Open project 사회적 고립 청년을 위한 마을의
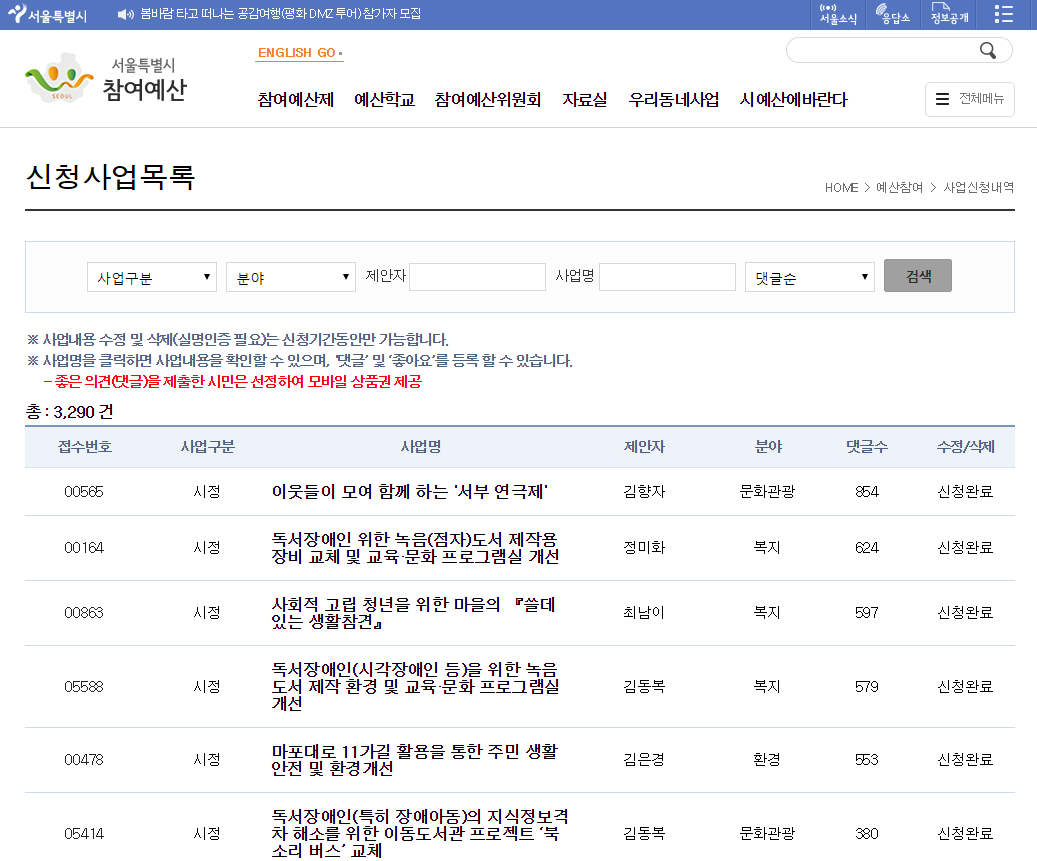Image resolution: width=1037 pixels, height=861 pixels. pyautogui.click(x=413, y=612)
